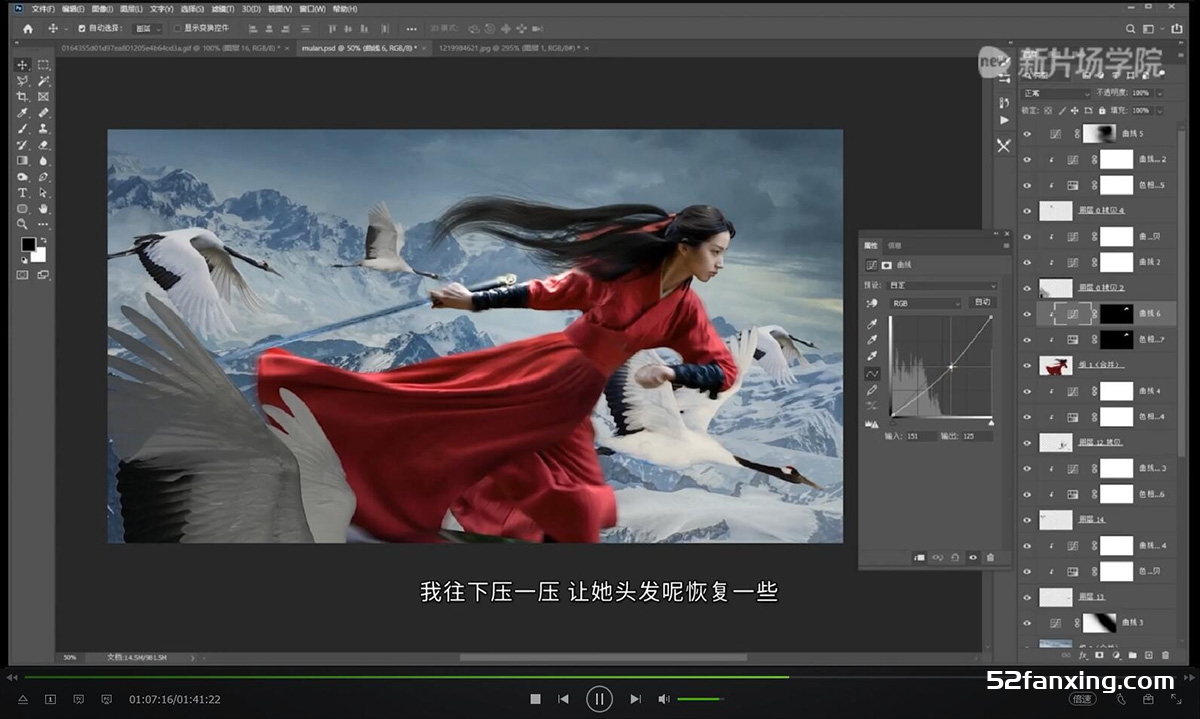Delete the adjustment via Properties trash icon

tap(990, 557)
